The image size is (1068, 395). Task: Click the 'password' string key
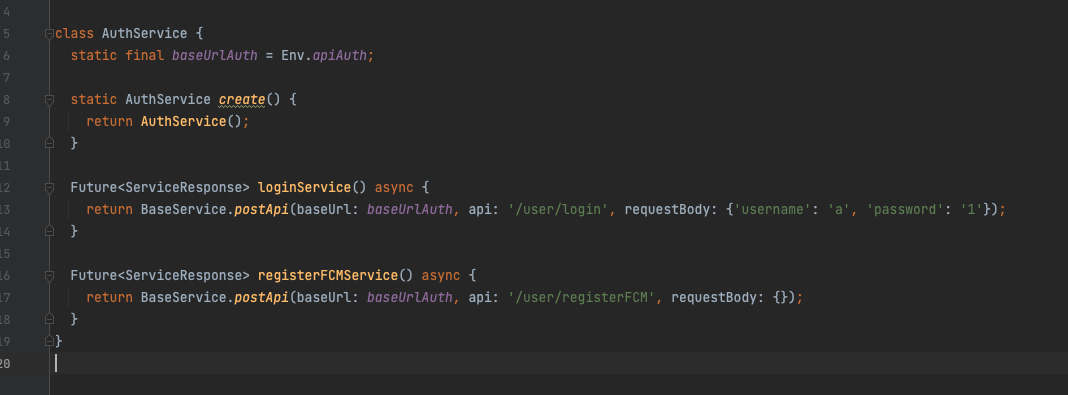[x=905, y=209]
